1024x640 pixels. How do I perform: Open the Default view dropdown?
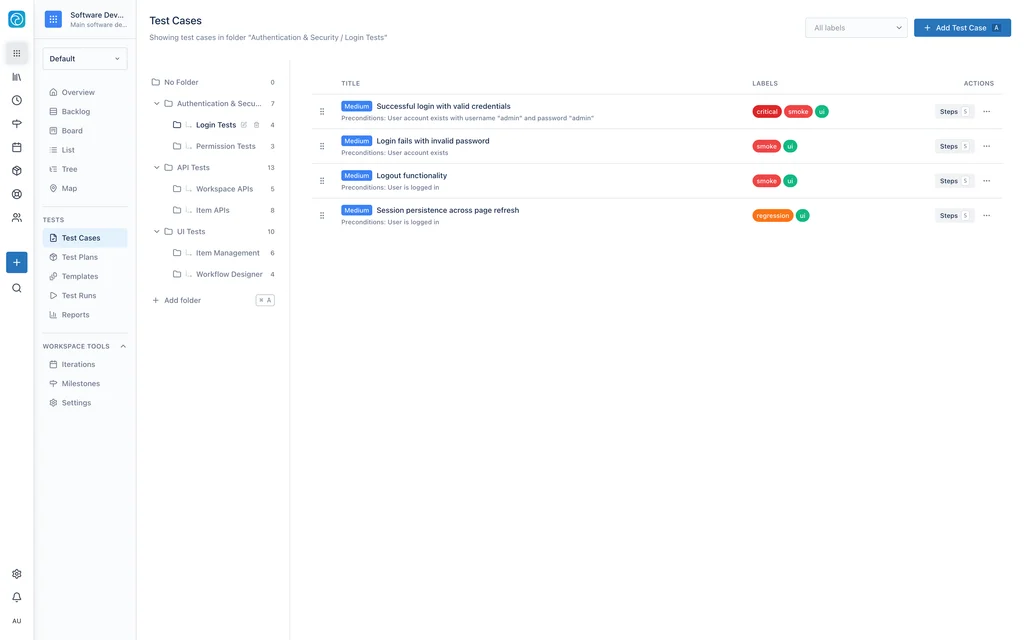pyautogui.click(x=85, y=59)
